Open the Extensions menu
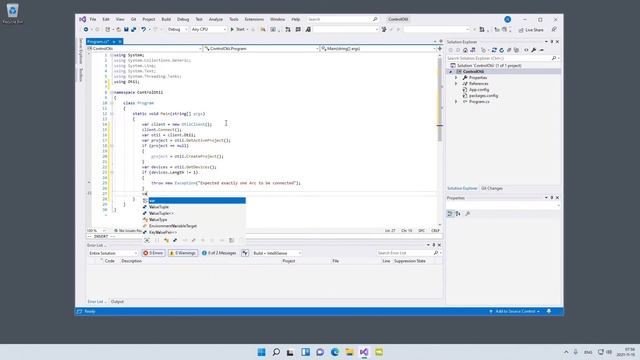The image size is (640, 360). (x=254, y=19)
